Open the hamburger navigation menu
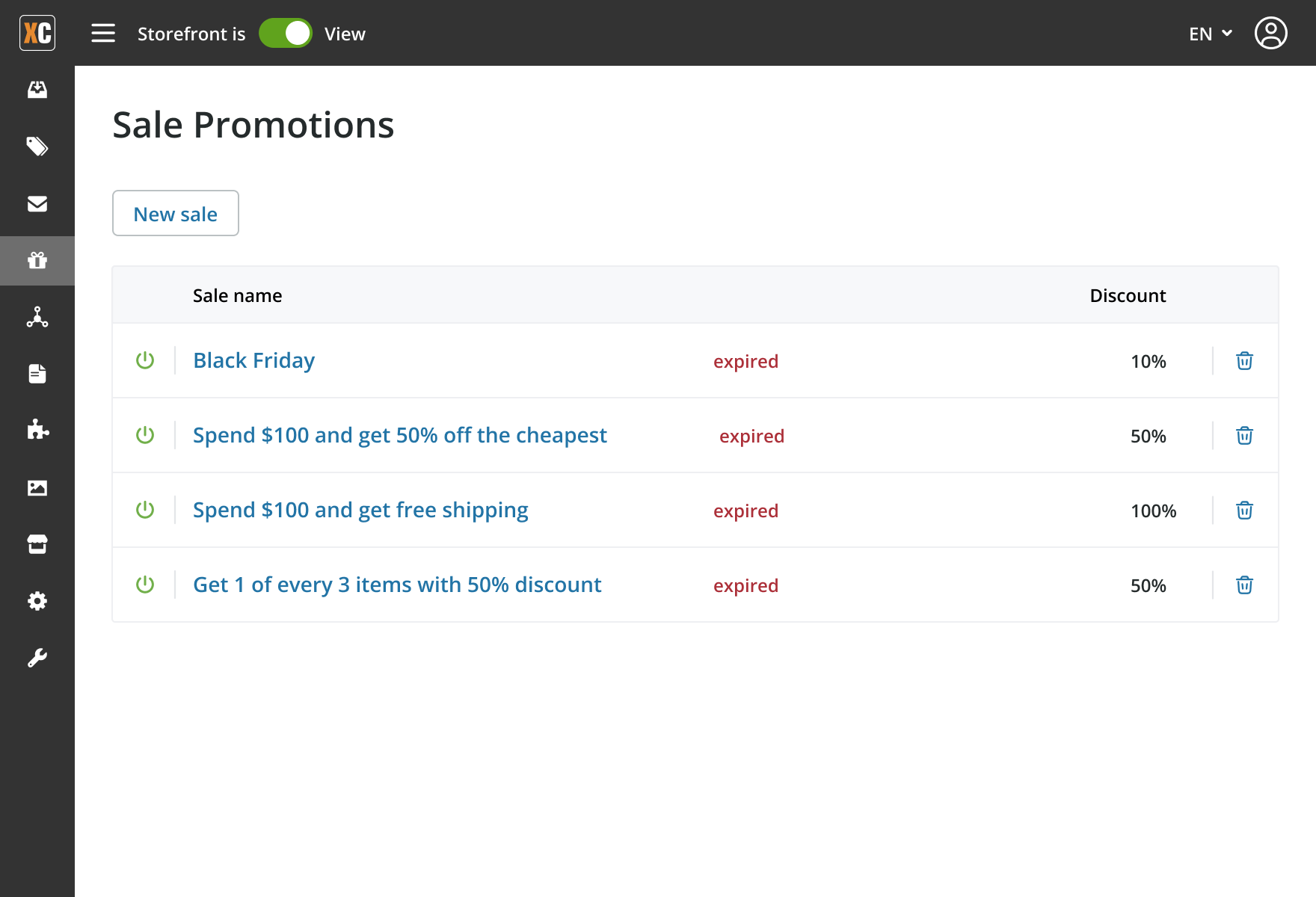This screenshot has width=1316, height=897. click(x=103, y=33)
